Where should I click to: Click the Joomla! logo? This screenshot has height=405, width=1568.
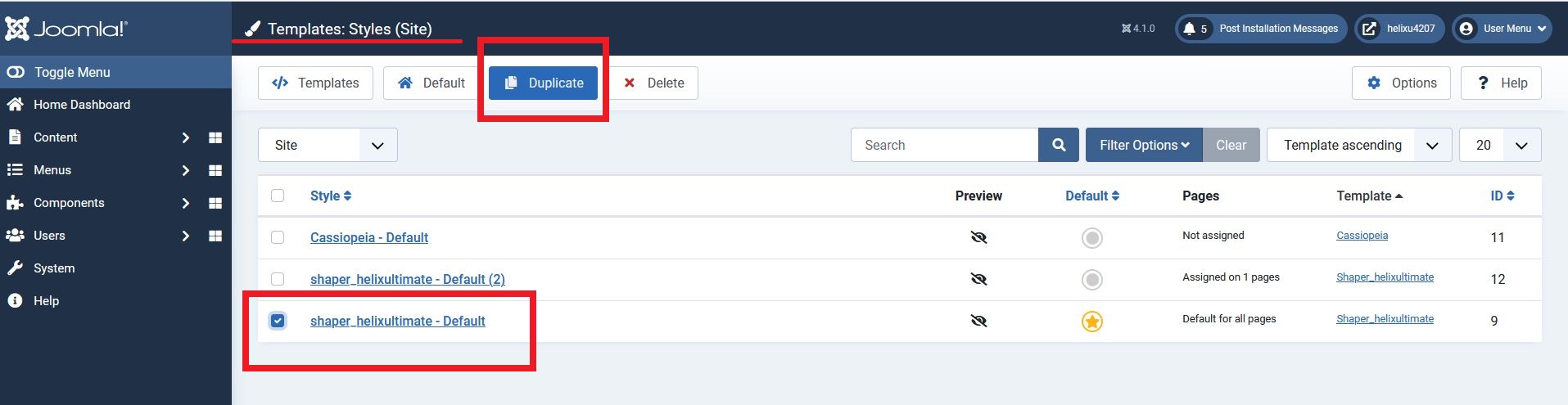tap(66, 29)
